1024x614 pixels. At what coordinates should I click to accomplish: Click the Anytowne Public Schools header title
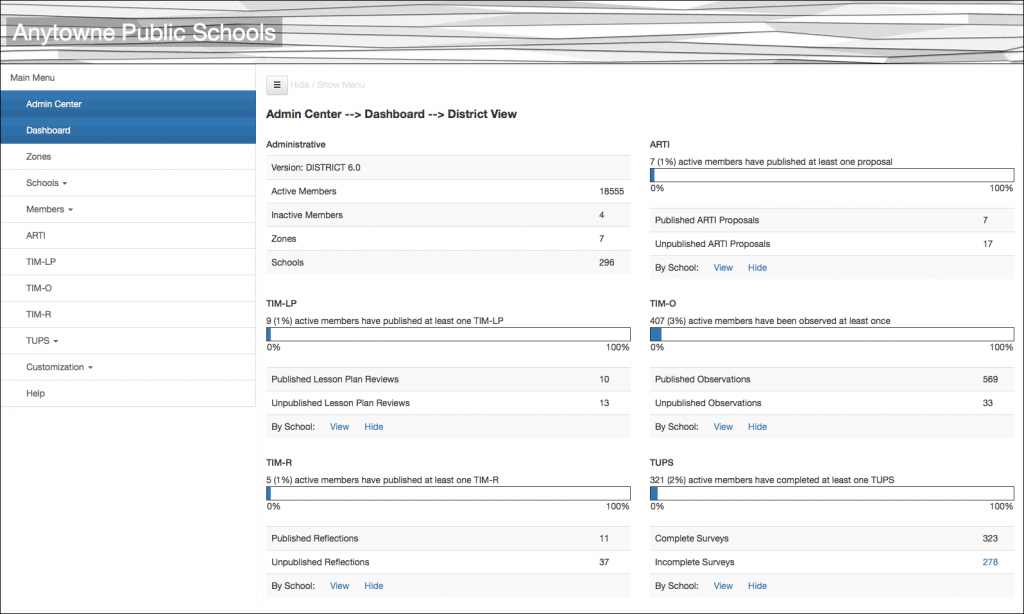(x=144, y=33)
